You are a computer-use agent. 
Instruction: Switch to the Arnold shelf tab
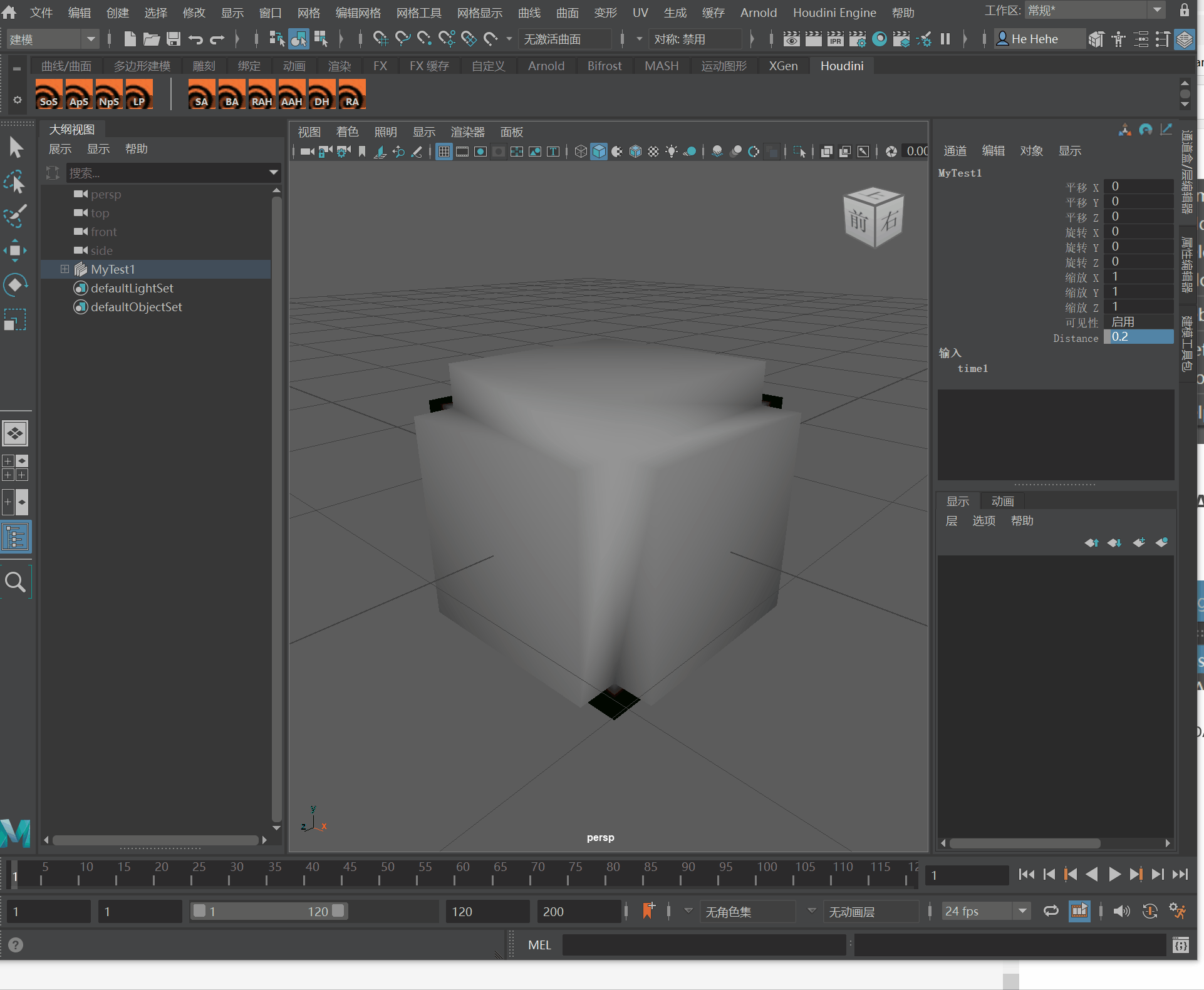(546, 65)
